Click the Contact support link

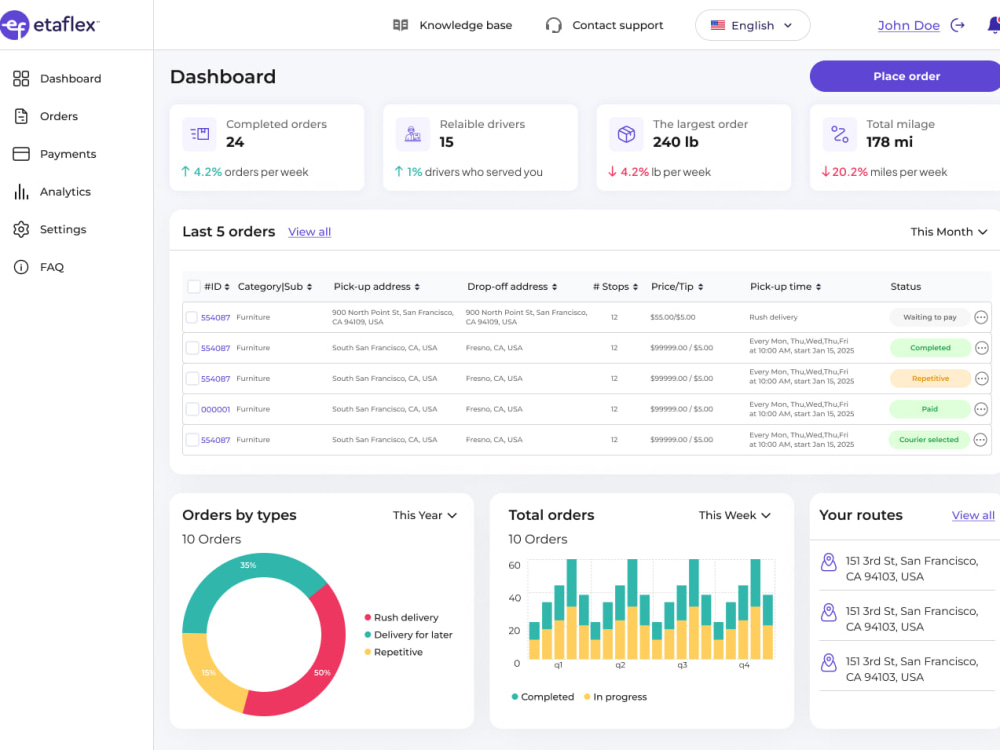click(617, 25)
